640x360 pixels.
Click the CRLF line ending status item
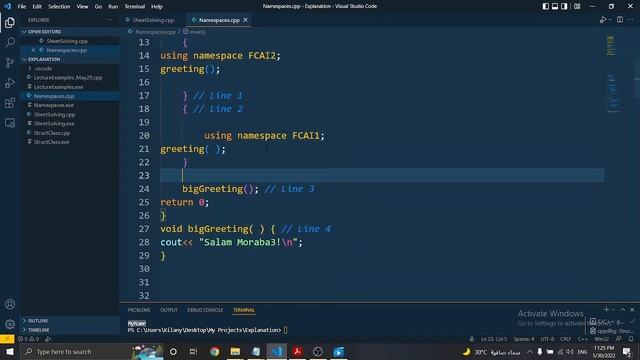tap(566, 339)
